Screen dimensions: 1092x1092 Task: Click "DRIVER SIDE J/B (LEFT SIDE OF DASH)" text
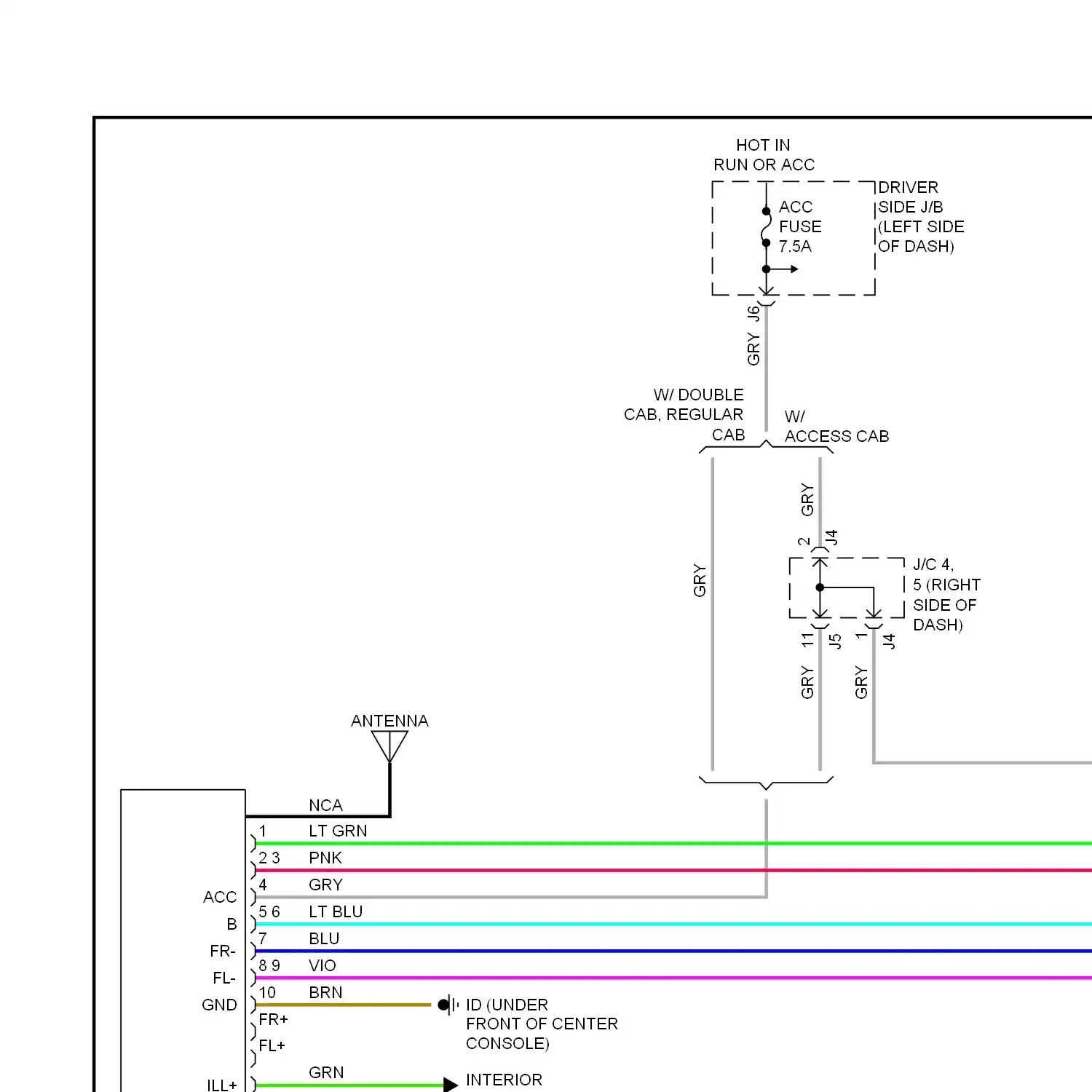[921, 217]
